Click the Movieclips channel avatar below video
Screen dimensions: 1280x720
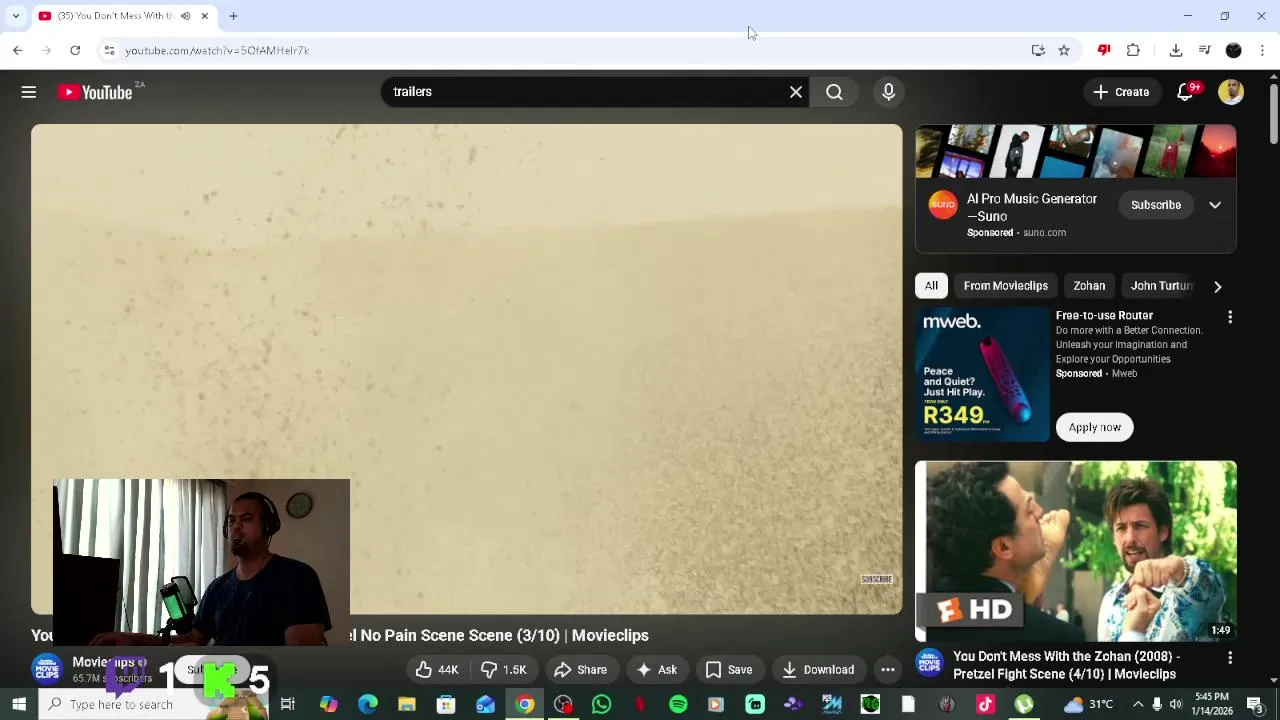pyautogui.click(x=47, y=669)
